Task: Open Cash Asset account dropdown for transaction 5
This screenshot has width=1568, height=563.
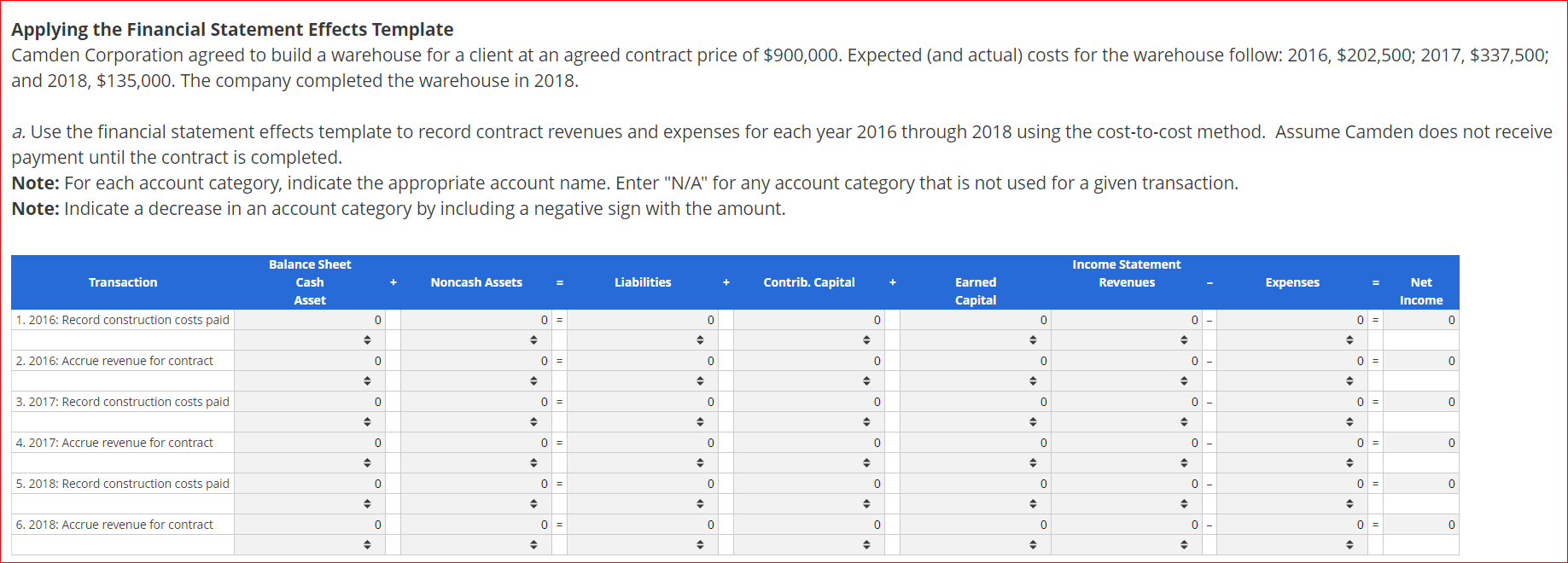Action: pos(310,504)
